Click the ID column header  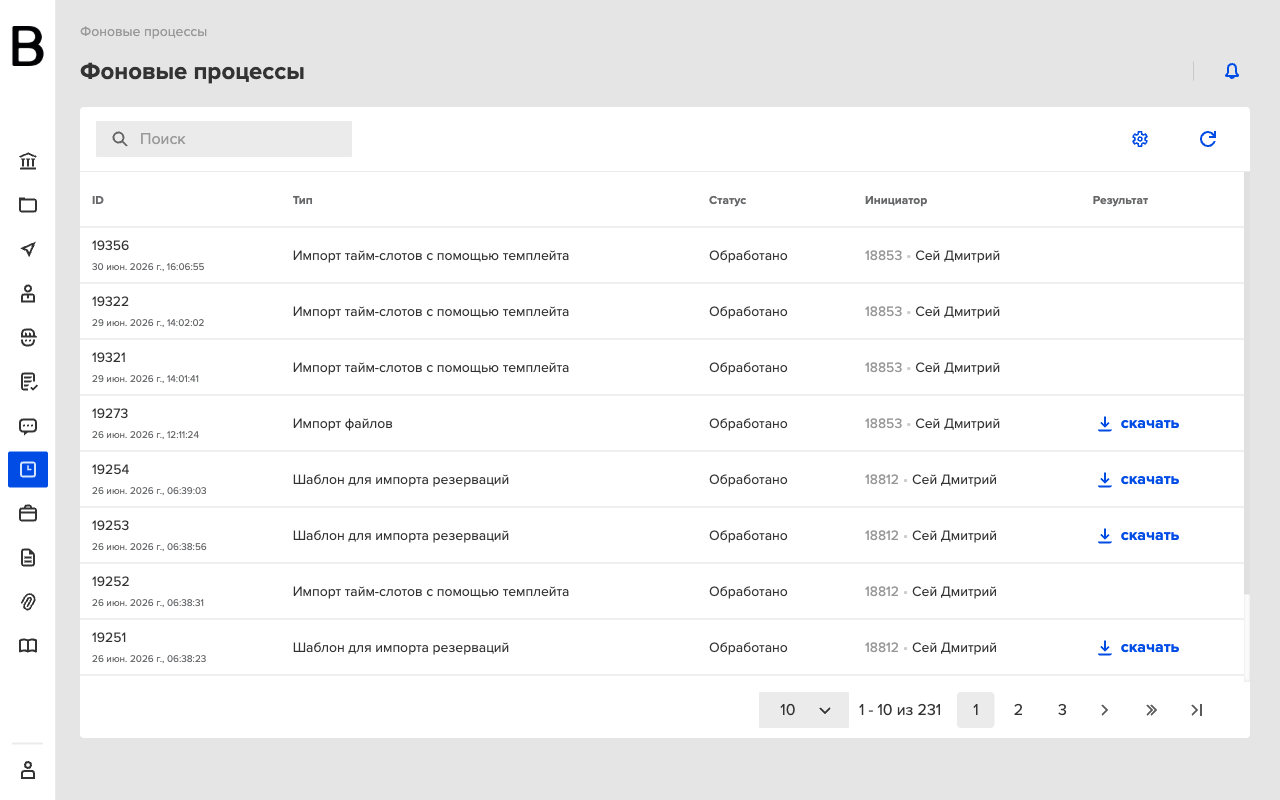click(98, 200)
